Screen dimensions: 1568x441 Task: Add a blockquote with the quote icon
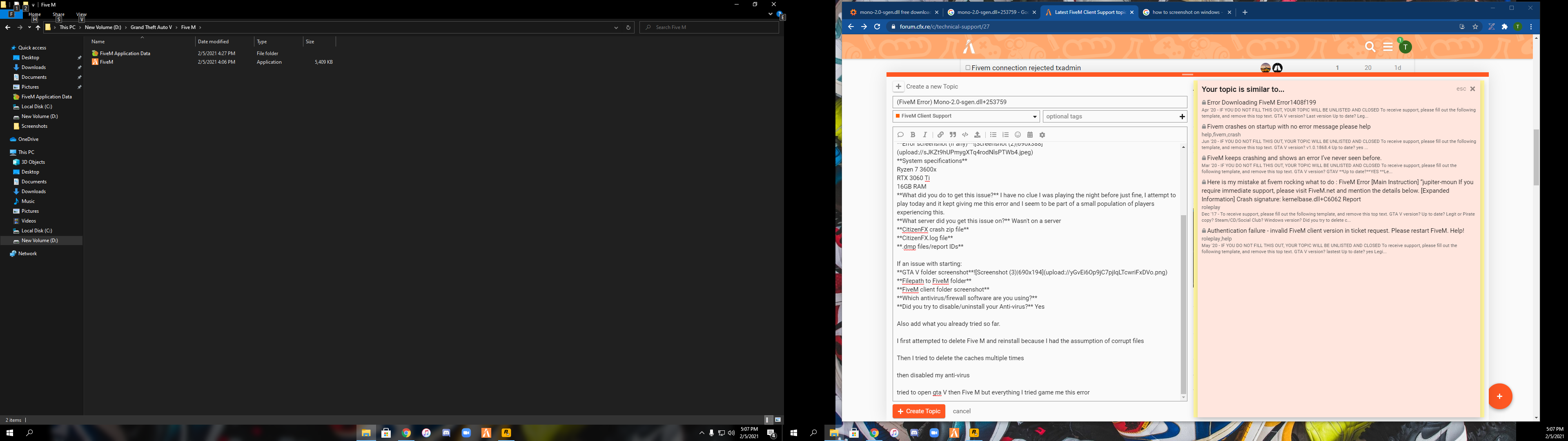[x=953, y=135]
